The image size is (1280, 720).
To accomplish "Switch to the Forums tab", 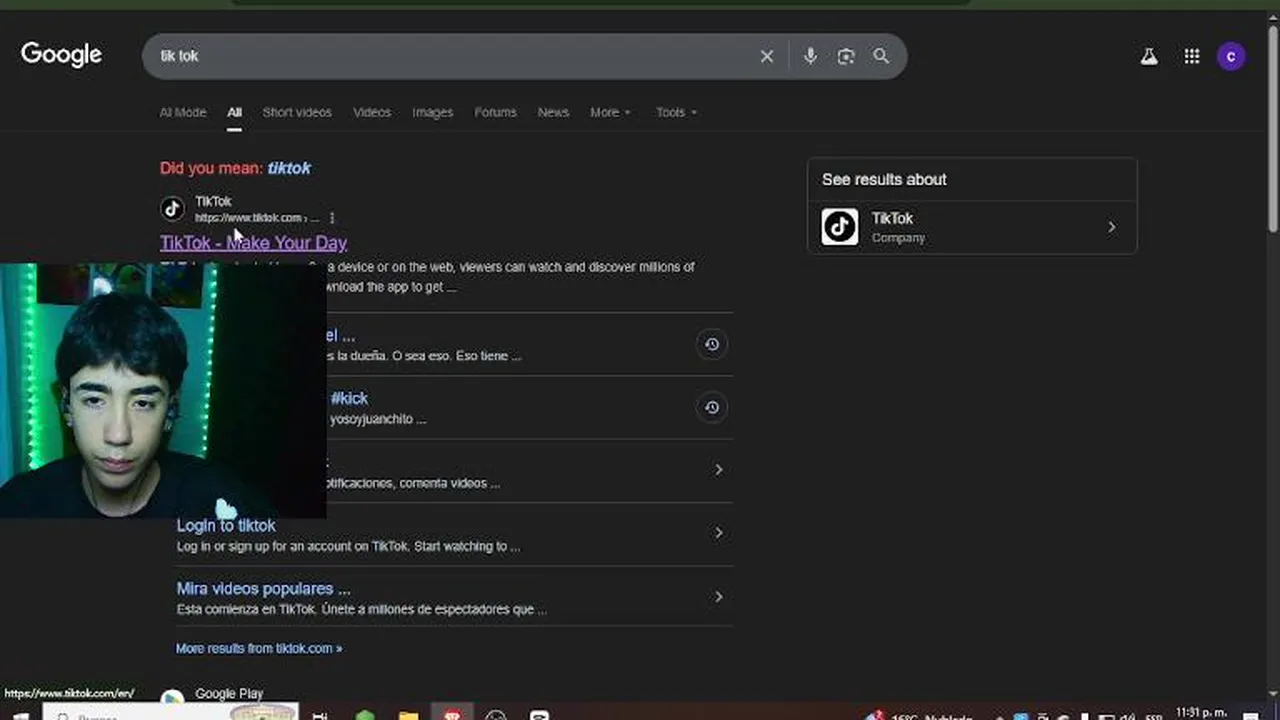I will (495, 112).
